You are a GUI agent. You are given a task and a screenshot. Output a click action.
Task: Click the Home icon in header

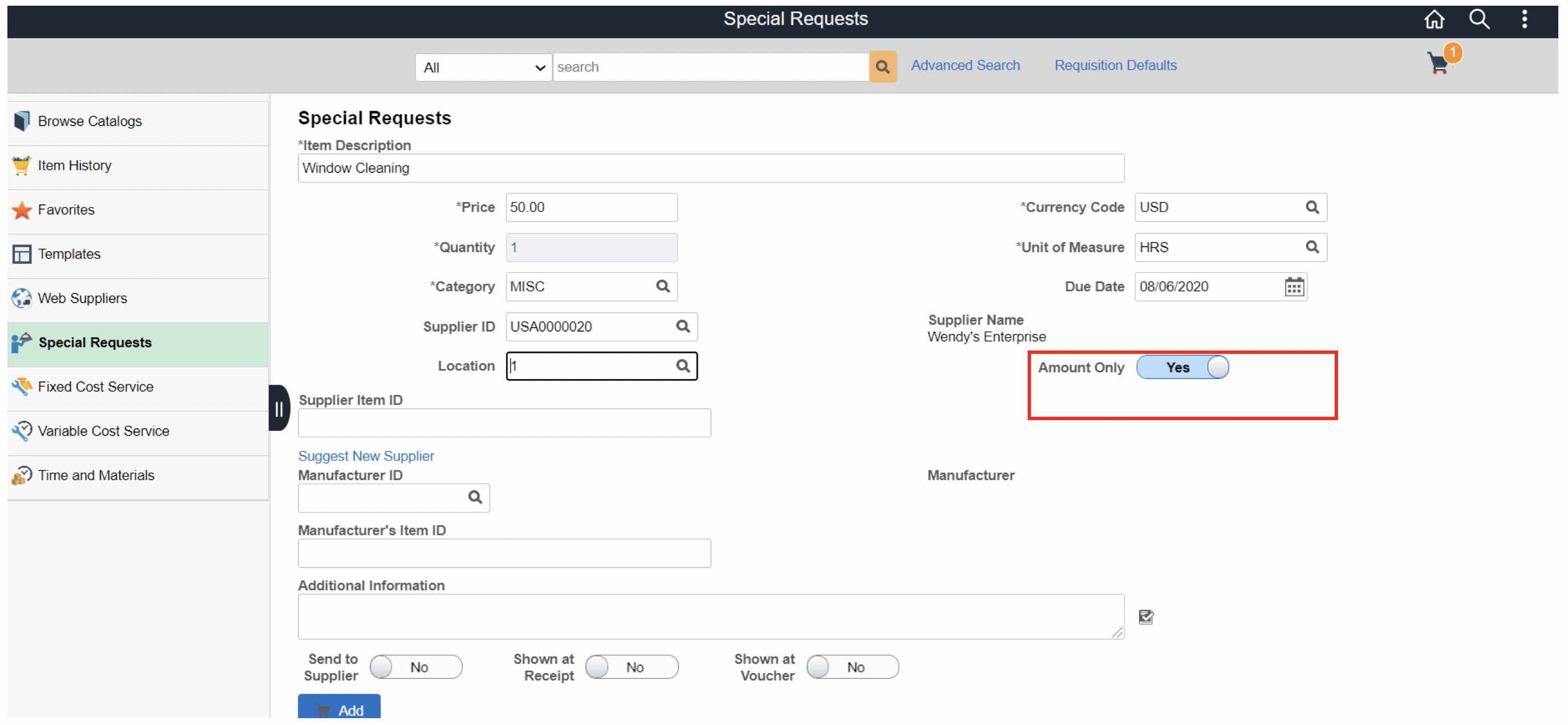click(x=1434, y=19)
